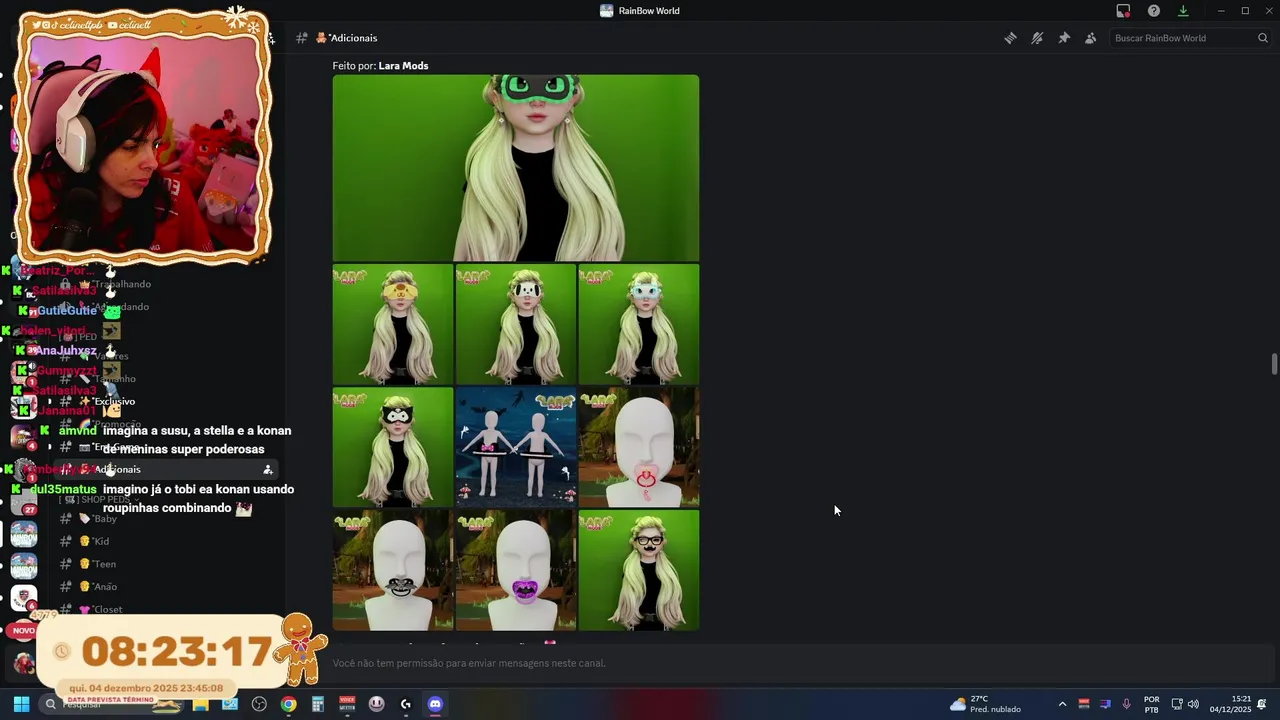Show member list icon
The width and height of the screenshot is (1280, 720).
pyautogui.click(x=1091, y=38)
